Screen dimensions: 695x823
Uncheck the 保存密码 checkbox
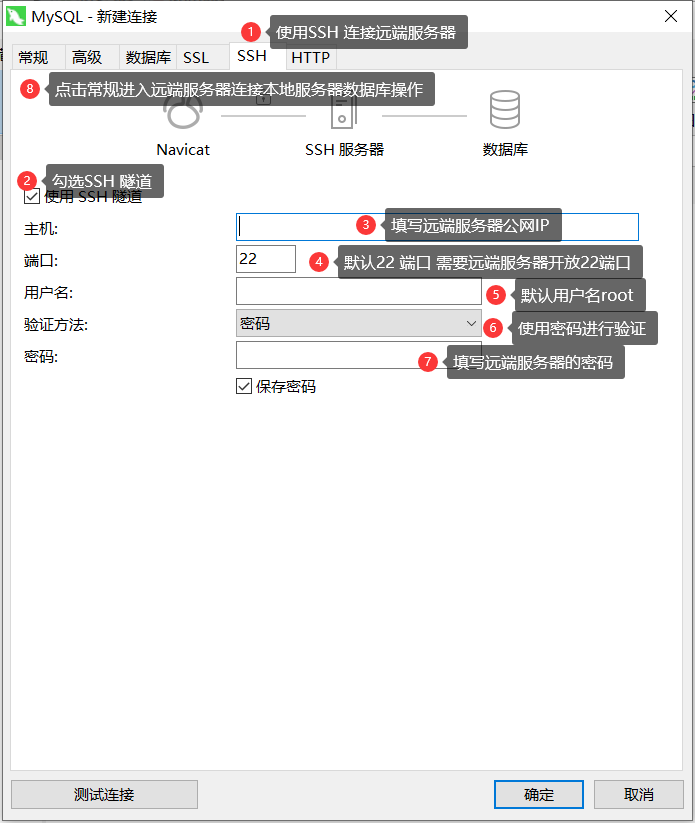[244, 386]
